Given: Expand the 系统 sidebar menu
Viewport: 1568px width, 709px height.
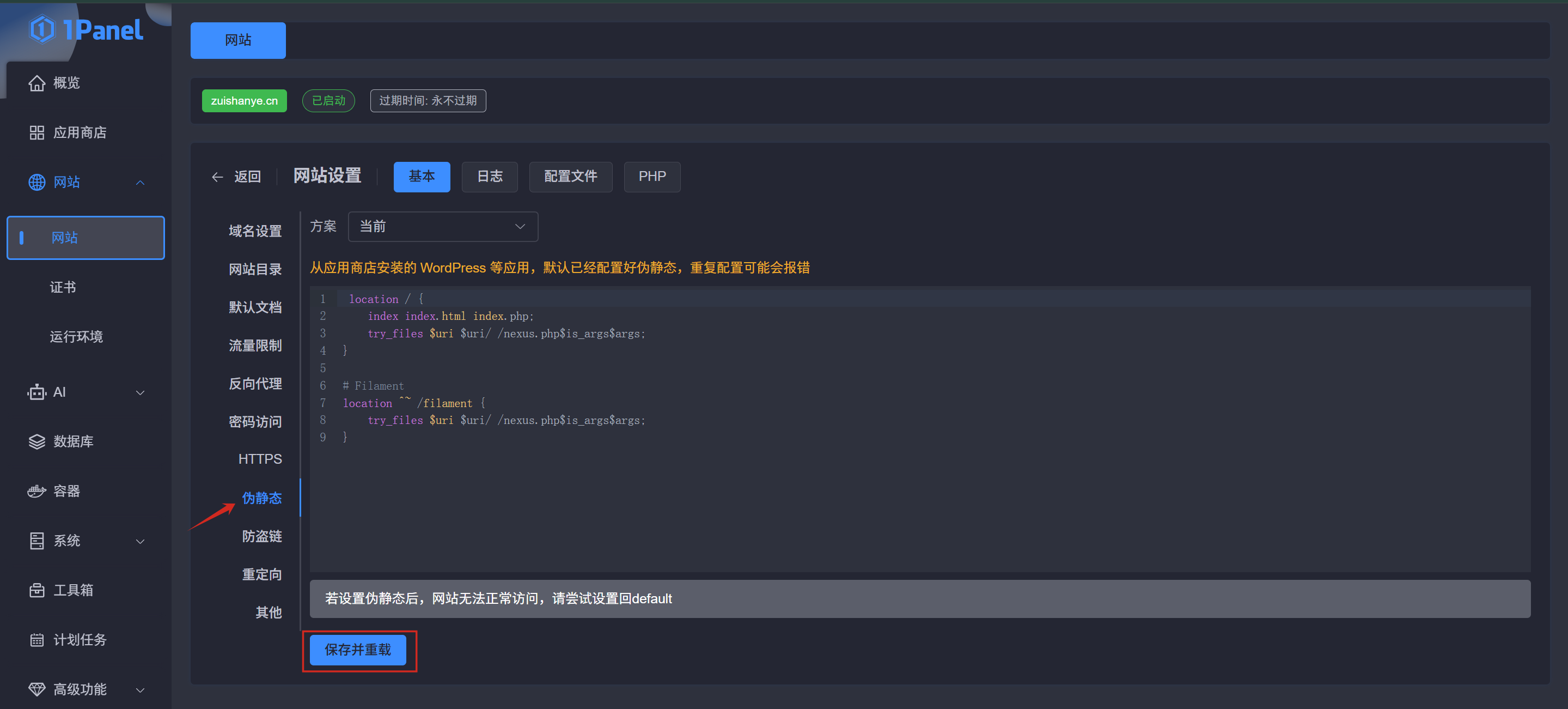Looking at the screenshot, I should tap(140, 541).
